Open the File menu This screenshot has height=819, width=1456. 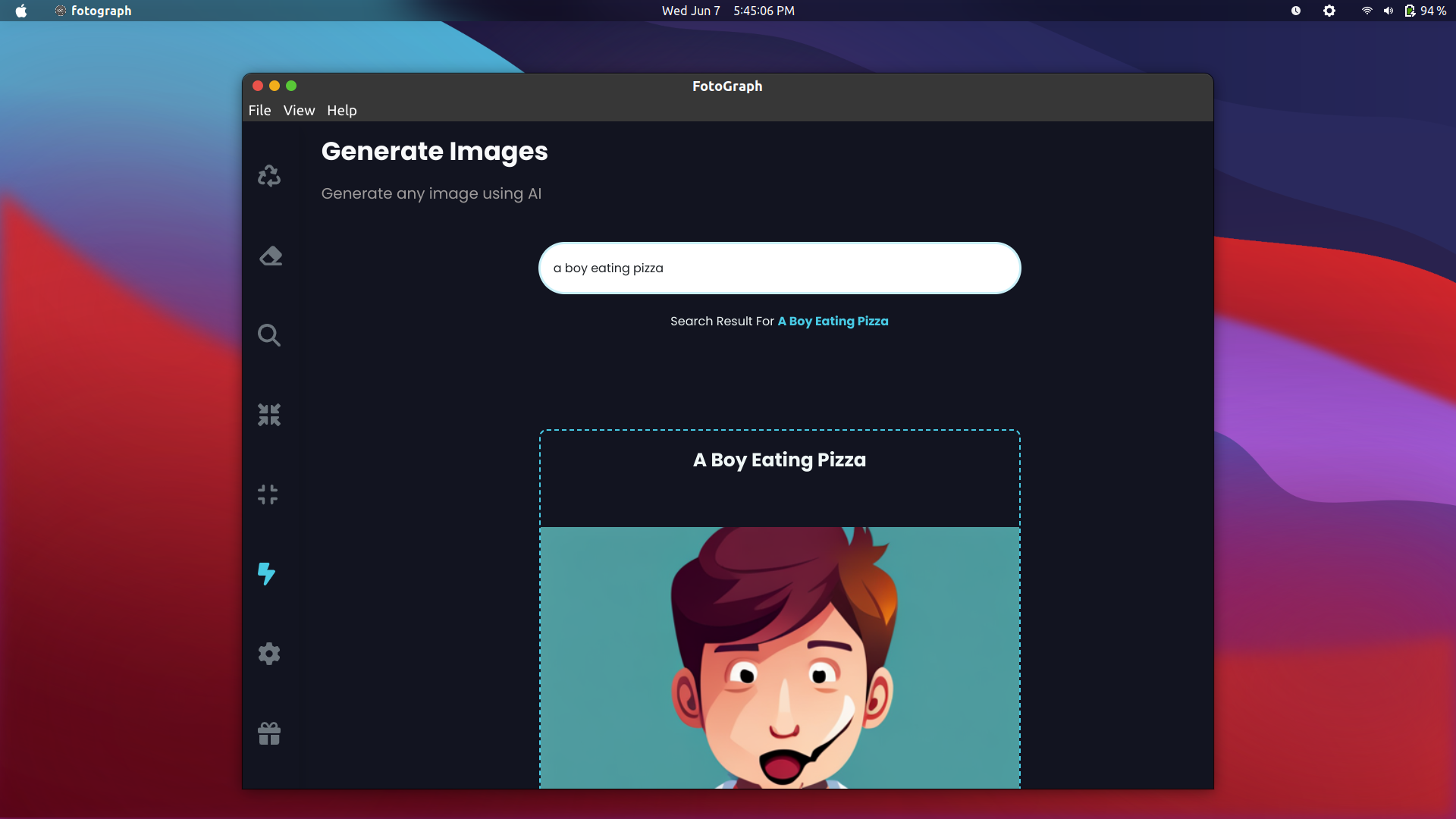pos(259,110)
